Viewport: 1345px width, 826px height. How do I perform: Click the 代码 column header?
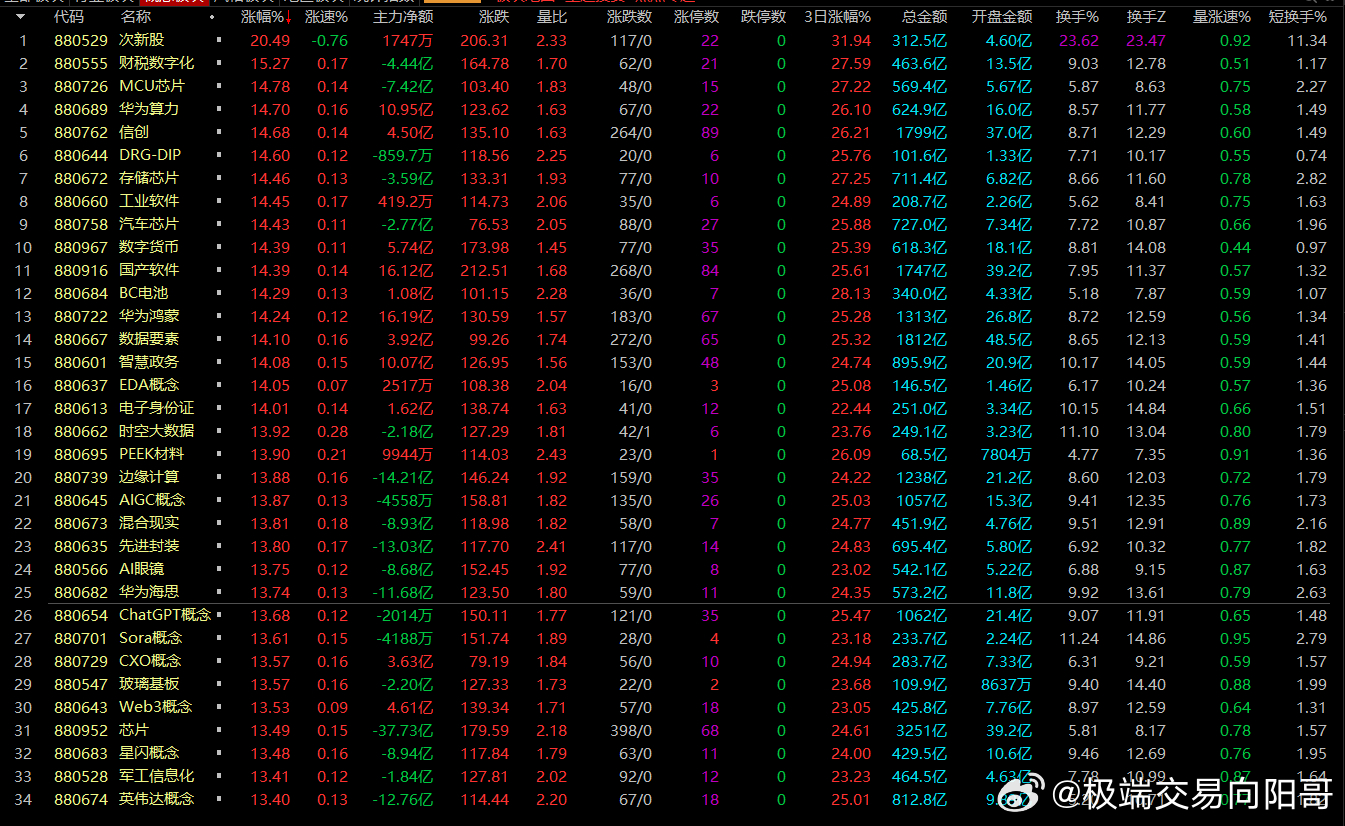69,17
